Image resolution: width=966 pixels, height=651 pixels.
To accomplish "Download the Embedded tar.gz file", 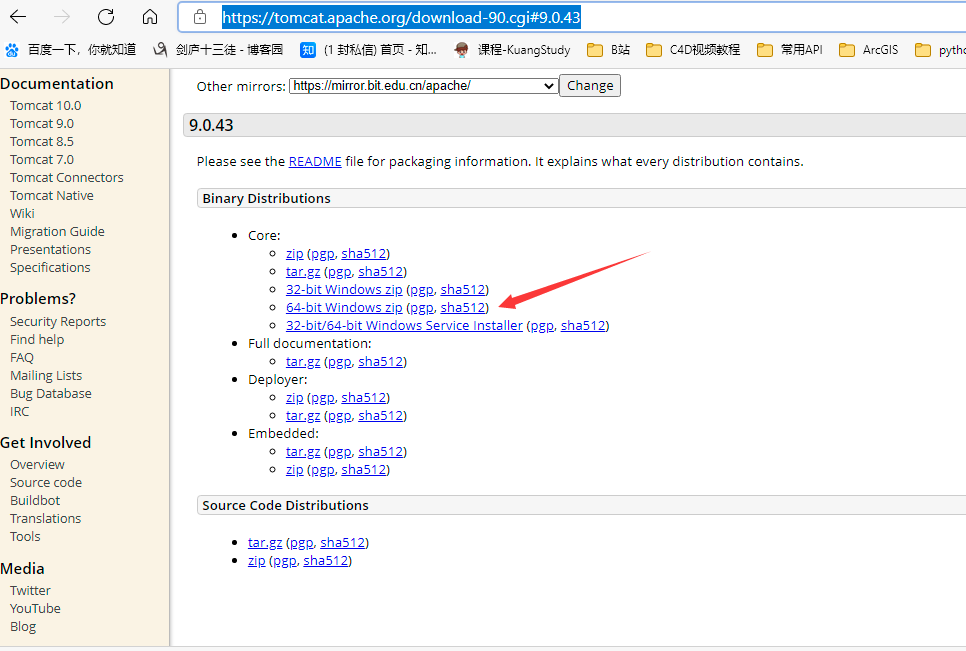I will coord(303,451).
